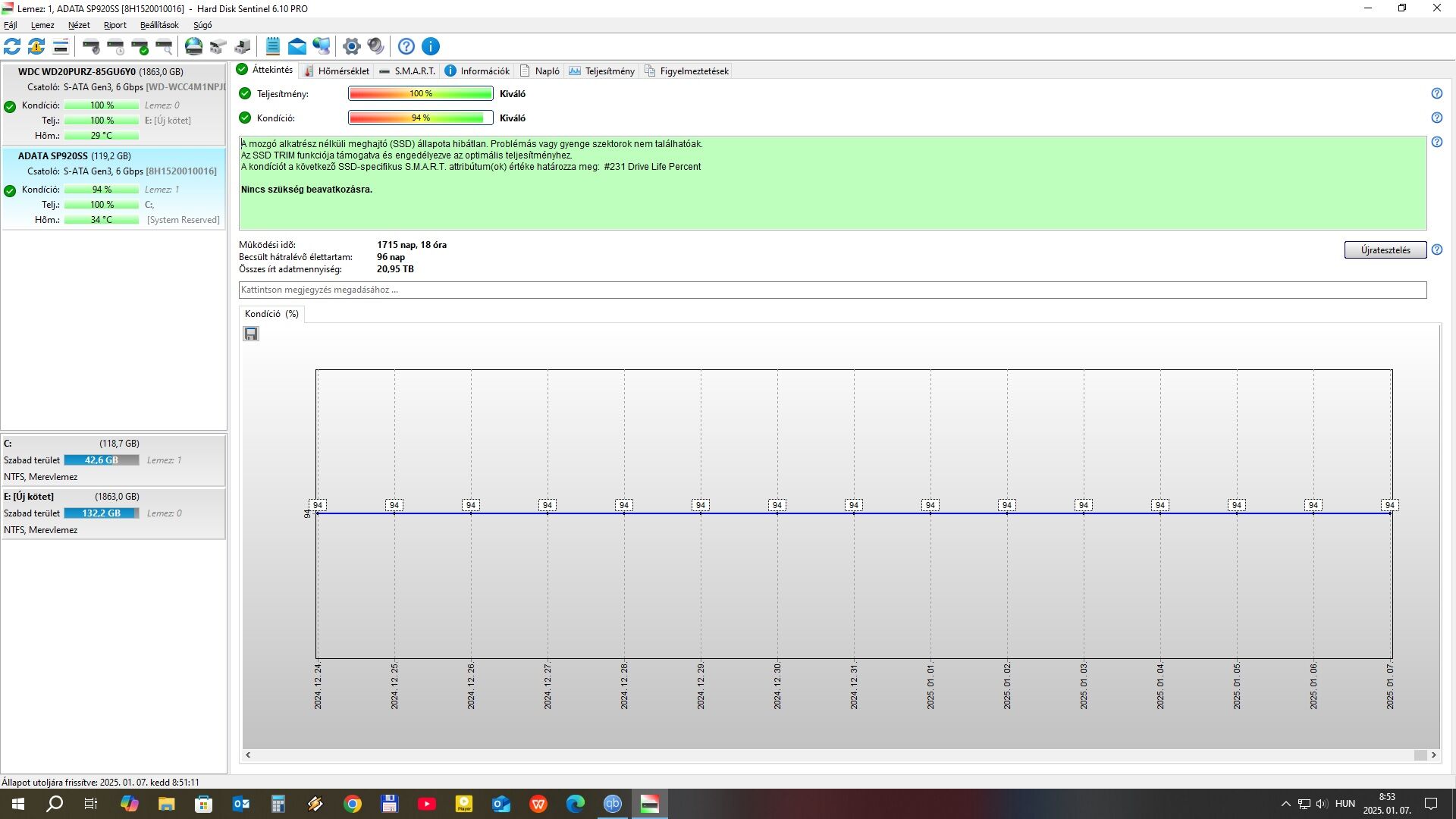1456x819 pixels.
Task: Click the '96 nap' remaining lifetime value
Action: pos(391,257)
